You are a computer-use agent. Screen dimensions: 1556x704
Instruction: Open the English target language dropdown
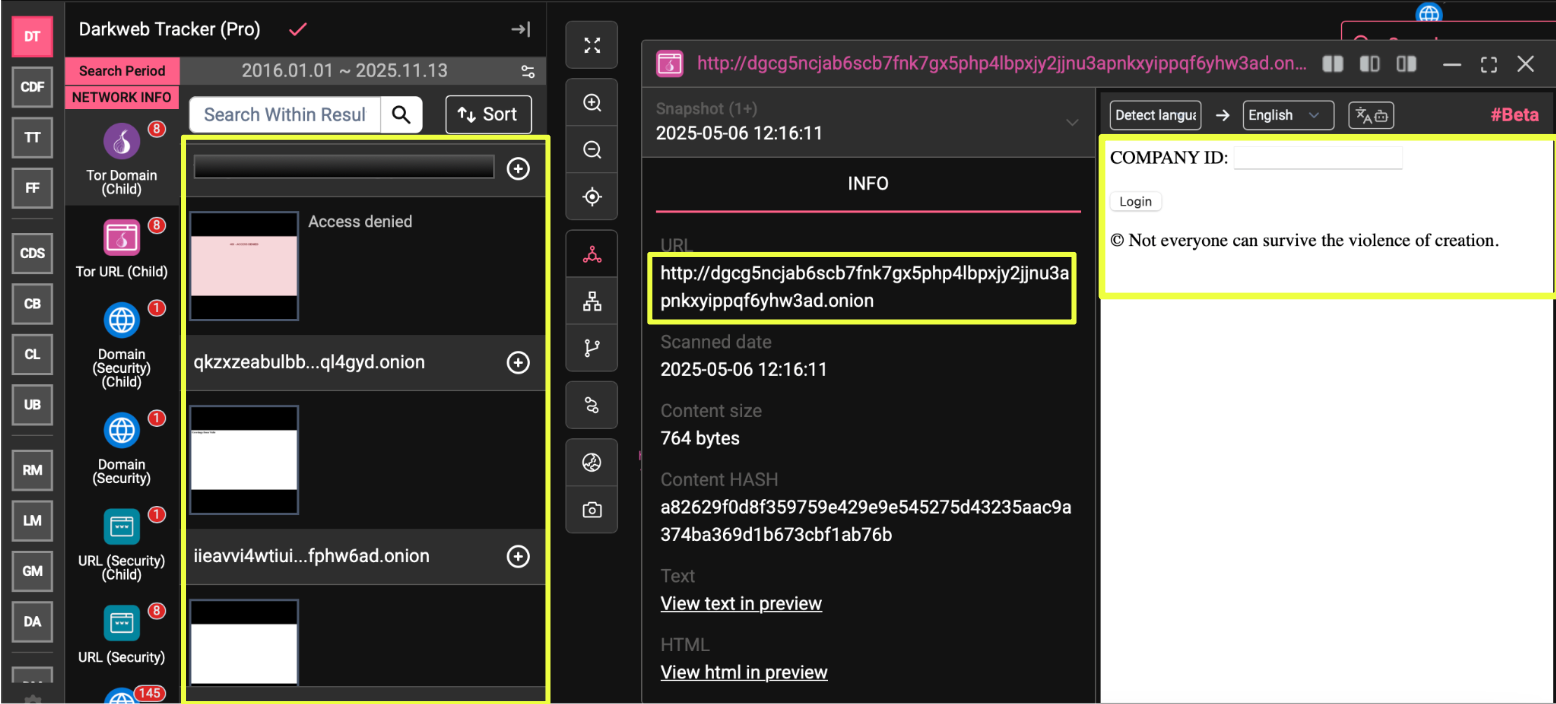coord(1287,115)
